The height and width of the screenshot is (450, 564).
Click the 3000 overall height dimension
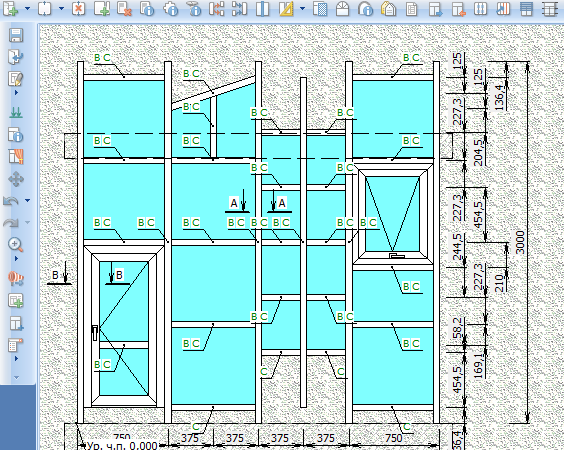pyautogui.click(x=520, y=242)
